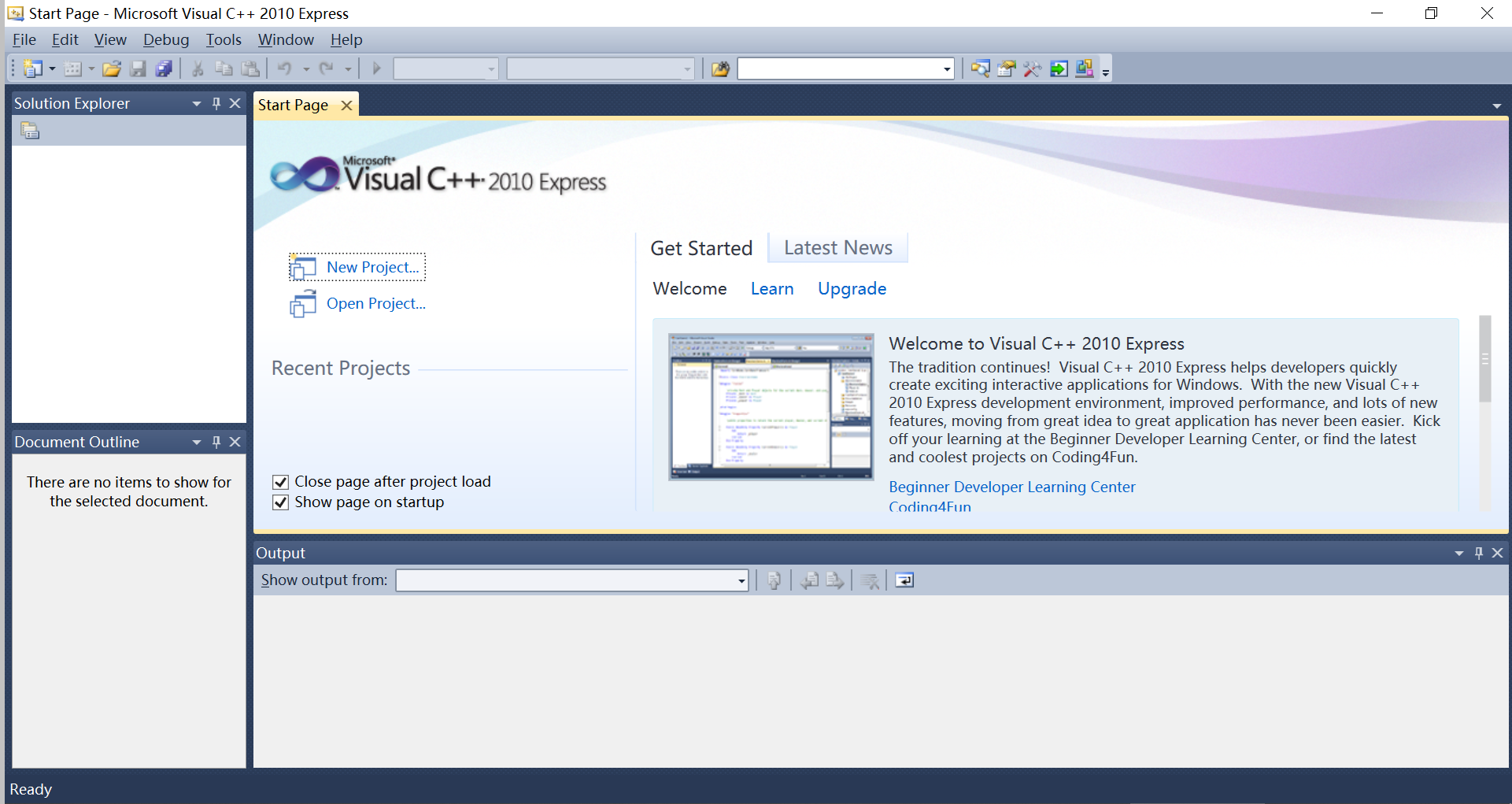This screenshot has width=1512, height=804.
Task: Open Output window position dropdown arrow
Action: 1459,553
